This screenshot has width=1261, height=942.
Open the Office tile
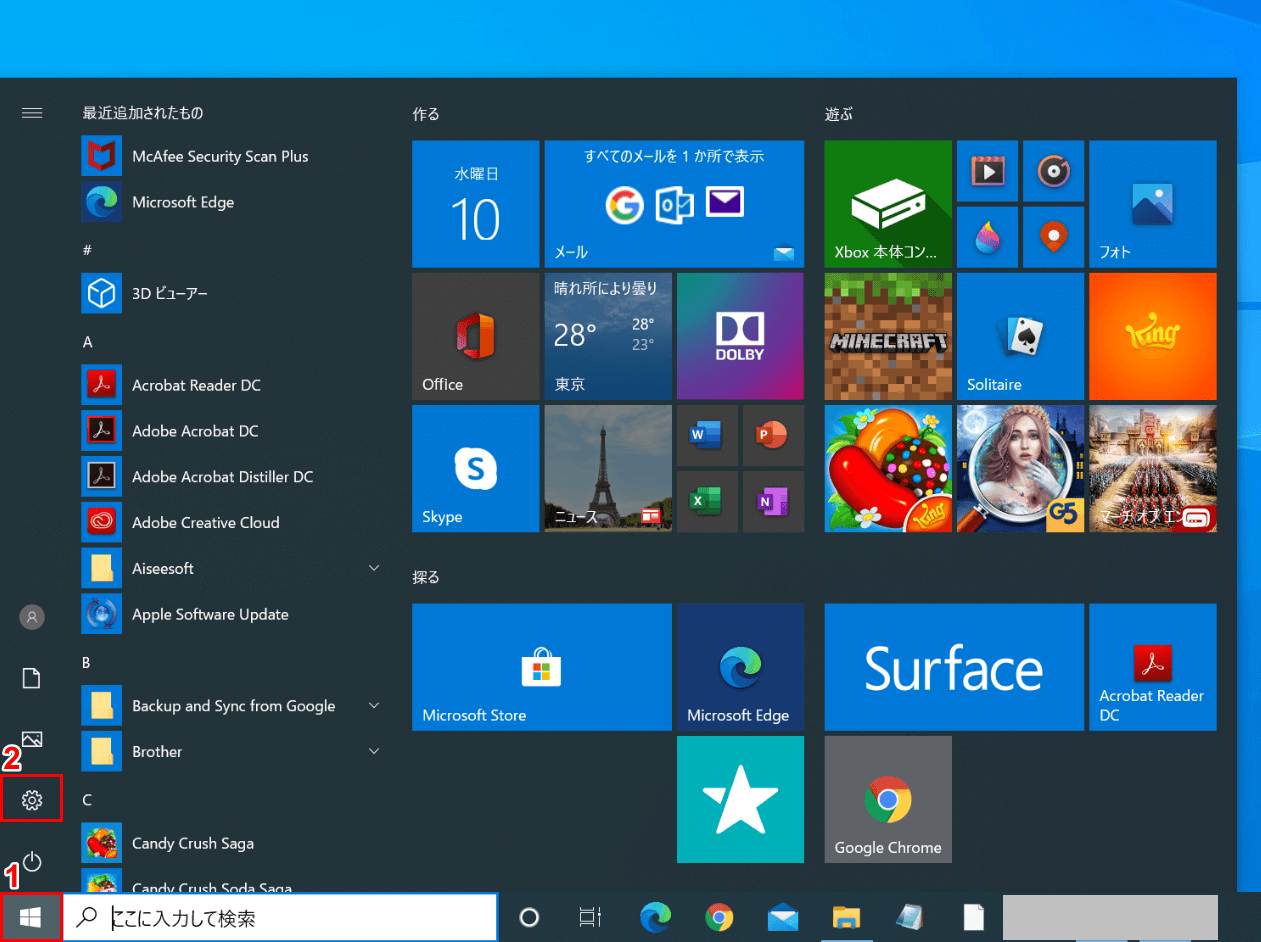(476, 336)
